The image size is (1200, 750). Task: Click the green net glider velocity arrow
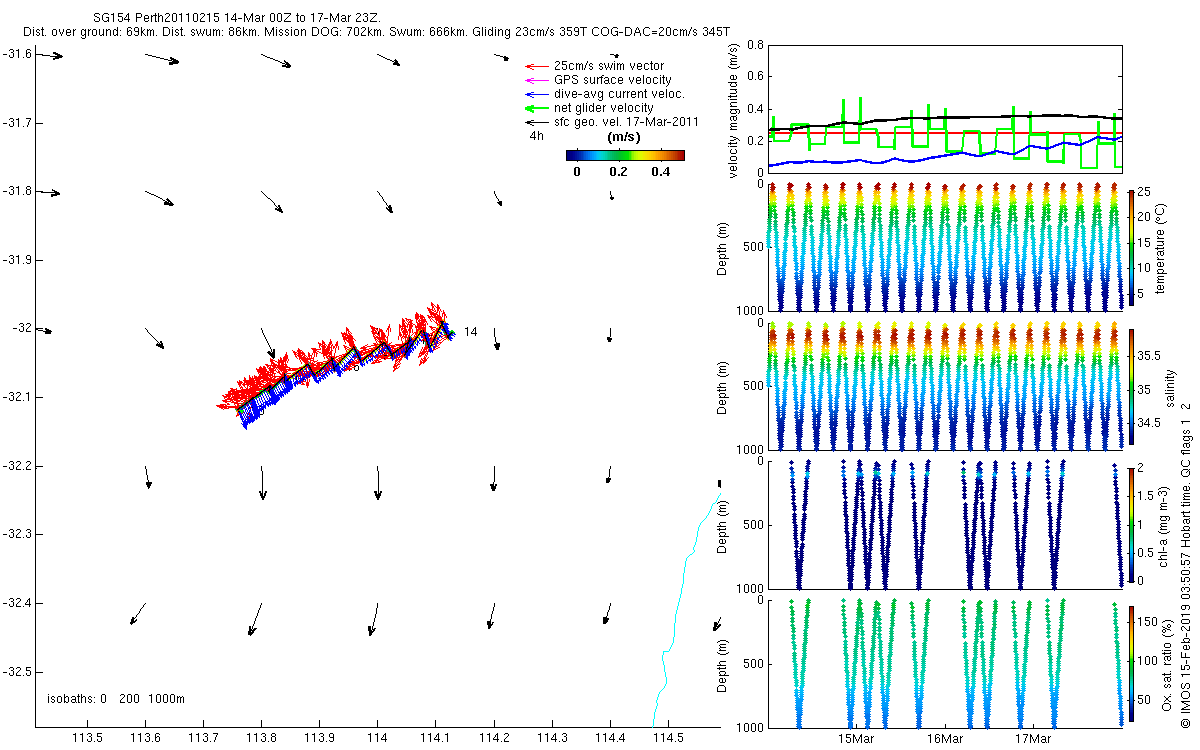coord(538,108)
